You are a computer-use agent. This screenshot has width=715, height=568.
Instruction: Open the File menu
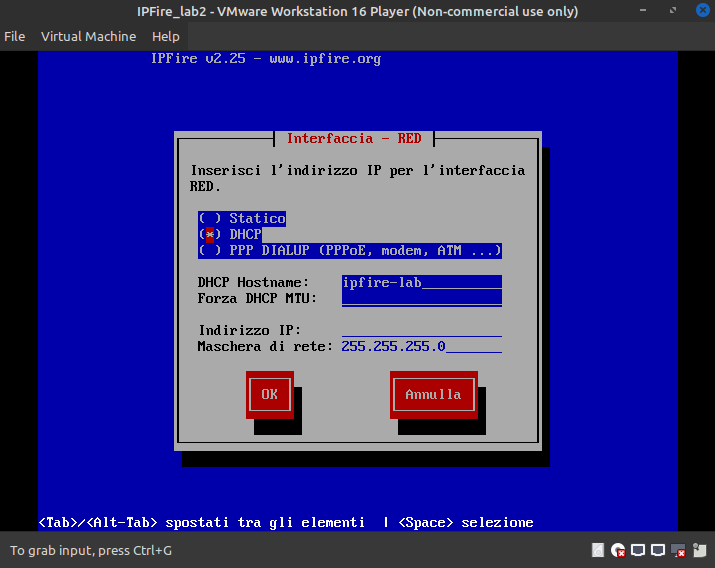point(15,36)
